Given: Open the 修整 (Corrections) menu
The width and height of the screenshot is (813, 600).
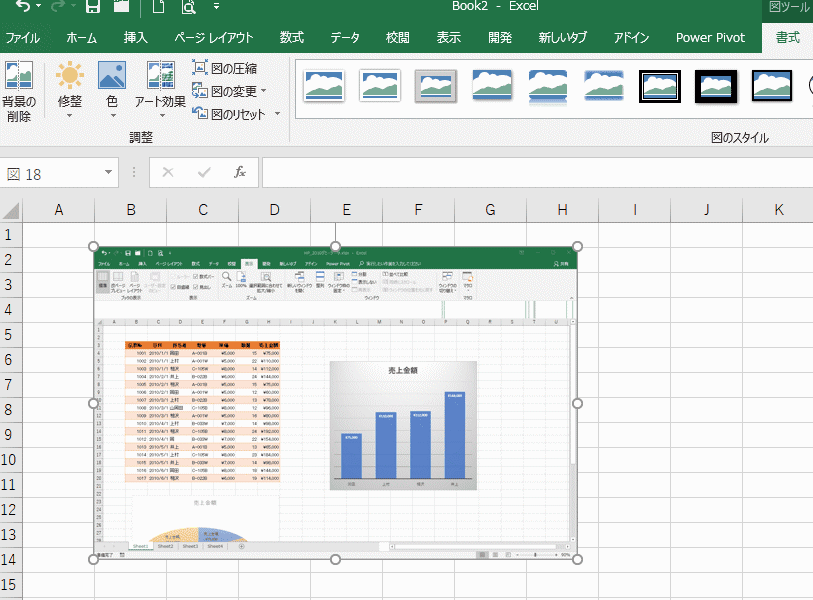Looking at the screenshot, I should (x=69, y=90).
